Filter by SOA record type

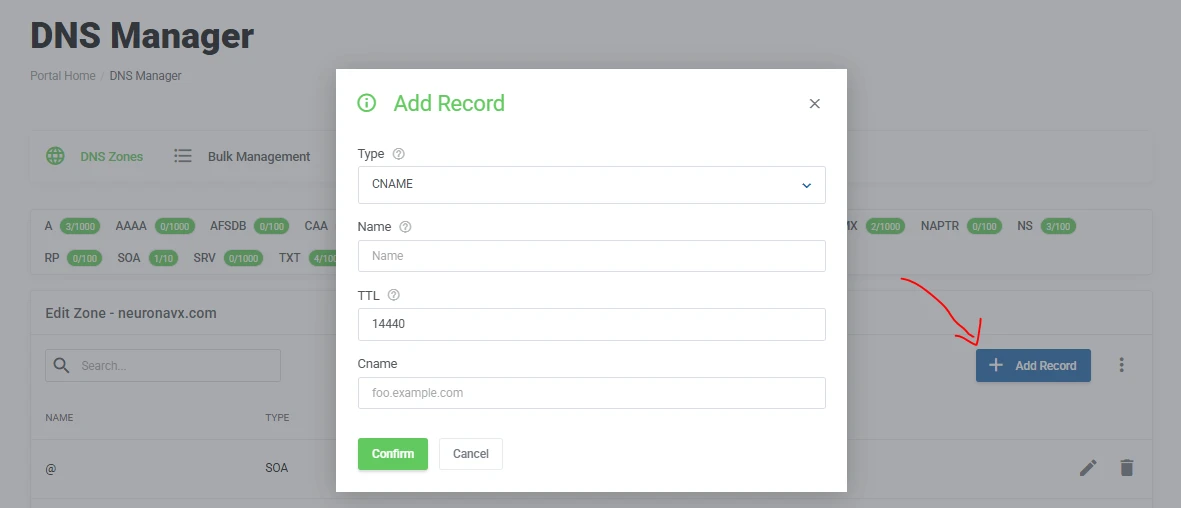[x=129, y=258]
